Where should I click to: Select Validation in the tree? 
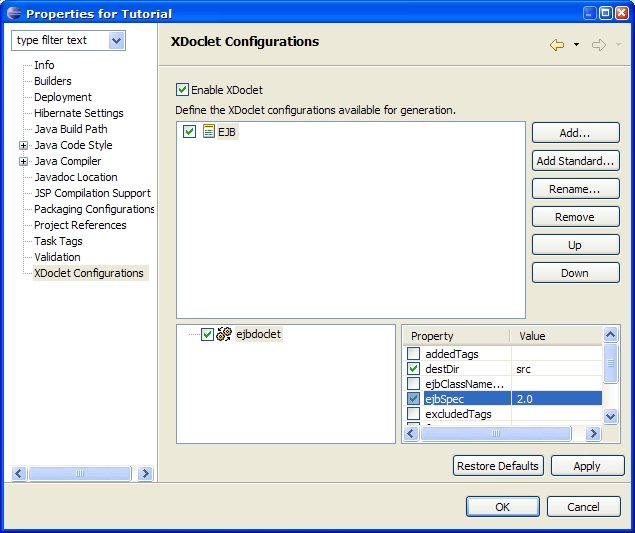[57, 257]
